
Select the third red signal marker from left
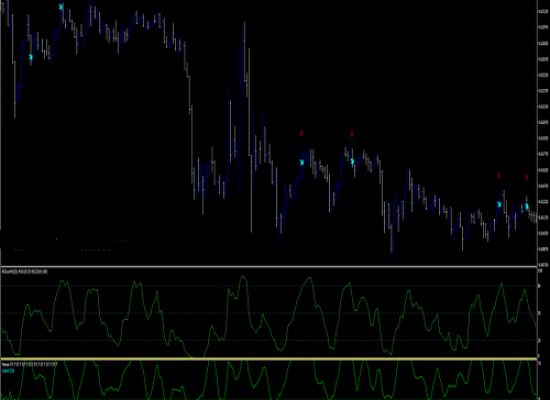point(499,175)
